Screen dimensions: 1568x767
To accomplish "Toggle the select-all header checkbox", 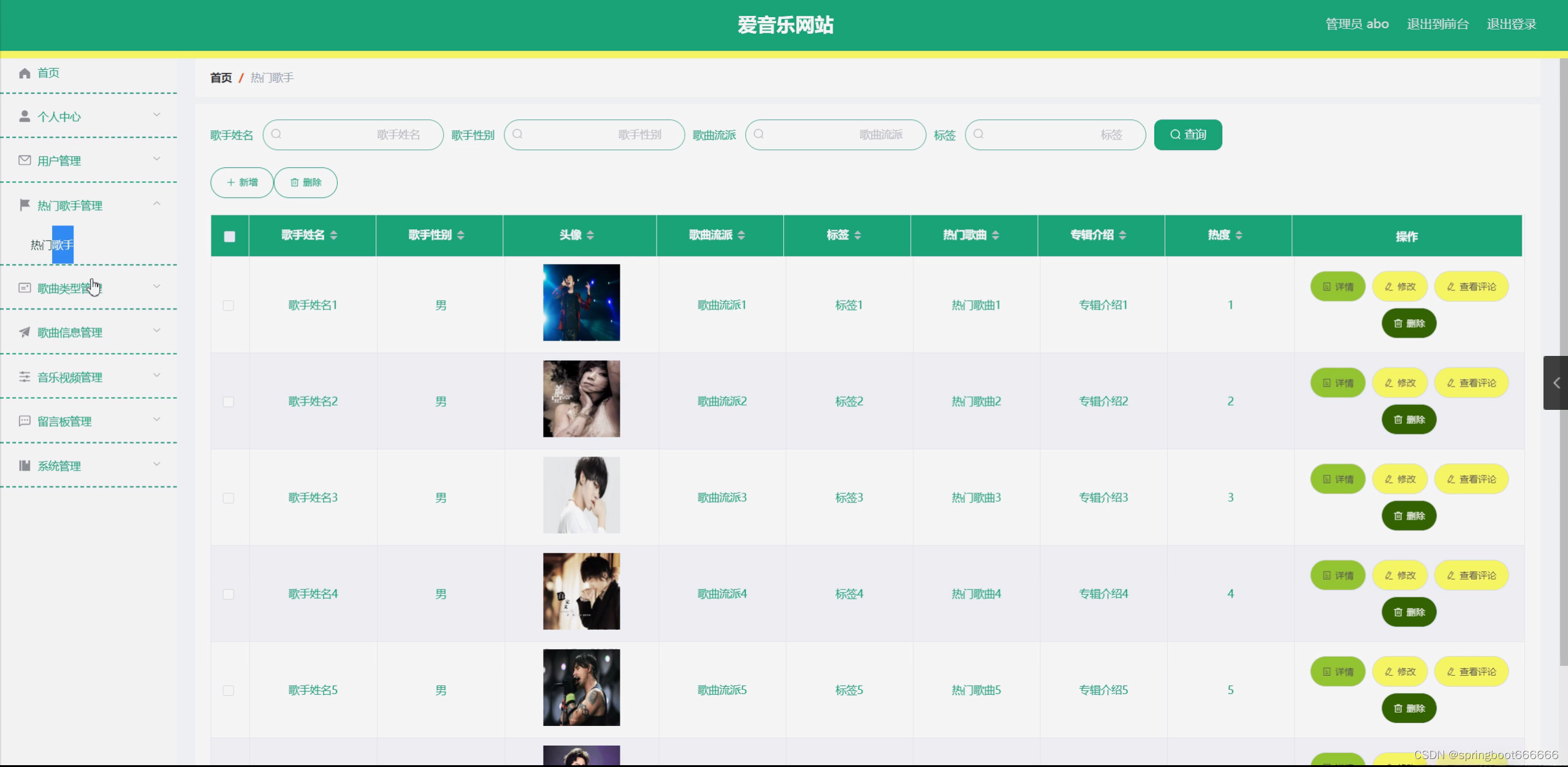I will (x=230, y=236).
